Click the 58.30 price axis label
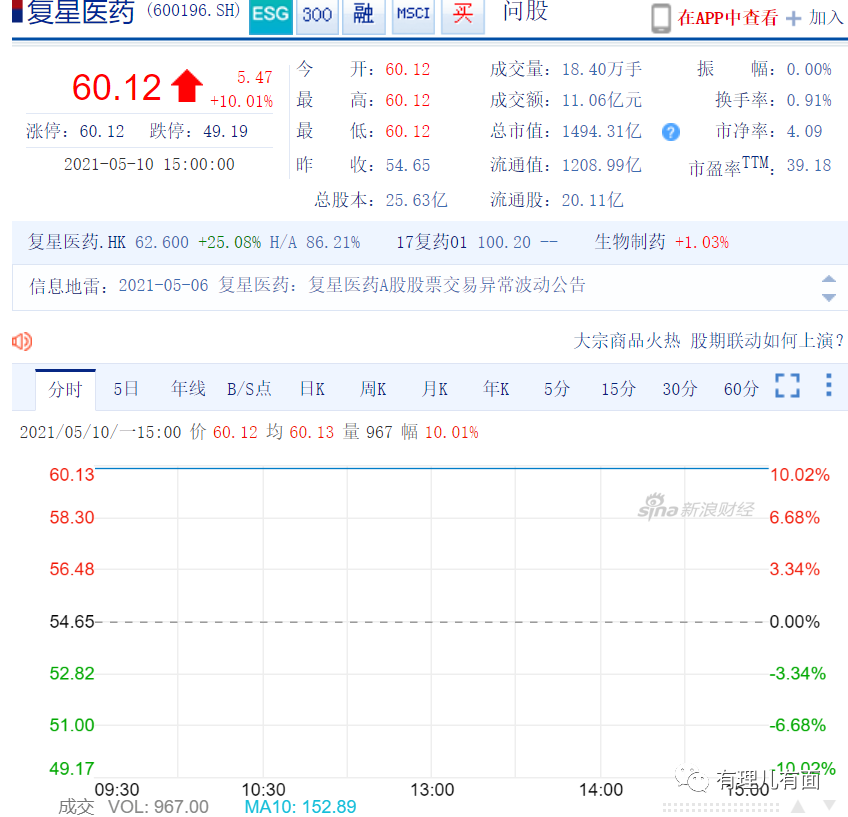 [x=72, y=517]
